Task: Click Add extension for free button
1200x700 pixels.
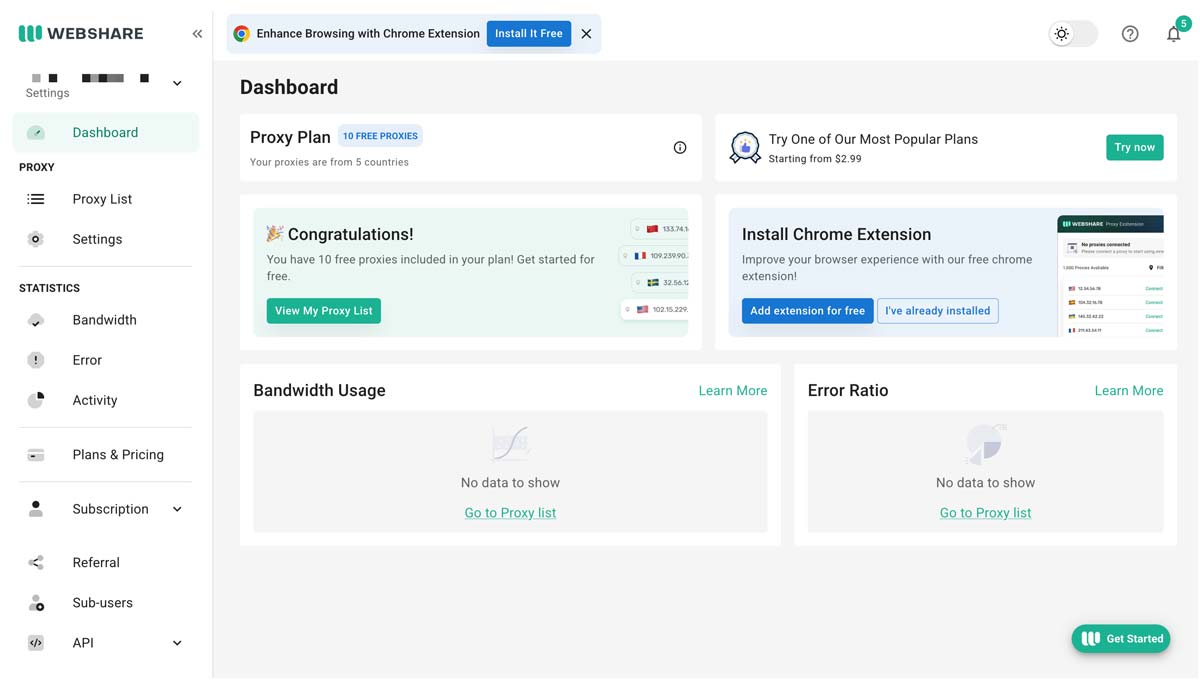Action: (807, 311)
